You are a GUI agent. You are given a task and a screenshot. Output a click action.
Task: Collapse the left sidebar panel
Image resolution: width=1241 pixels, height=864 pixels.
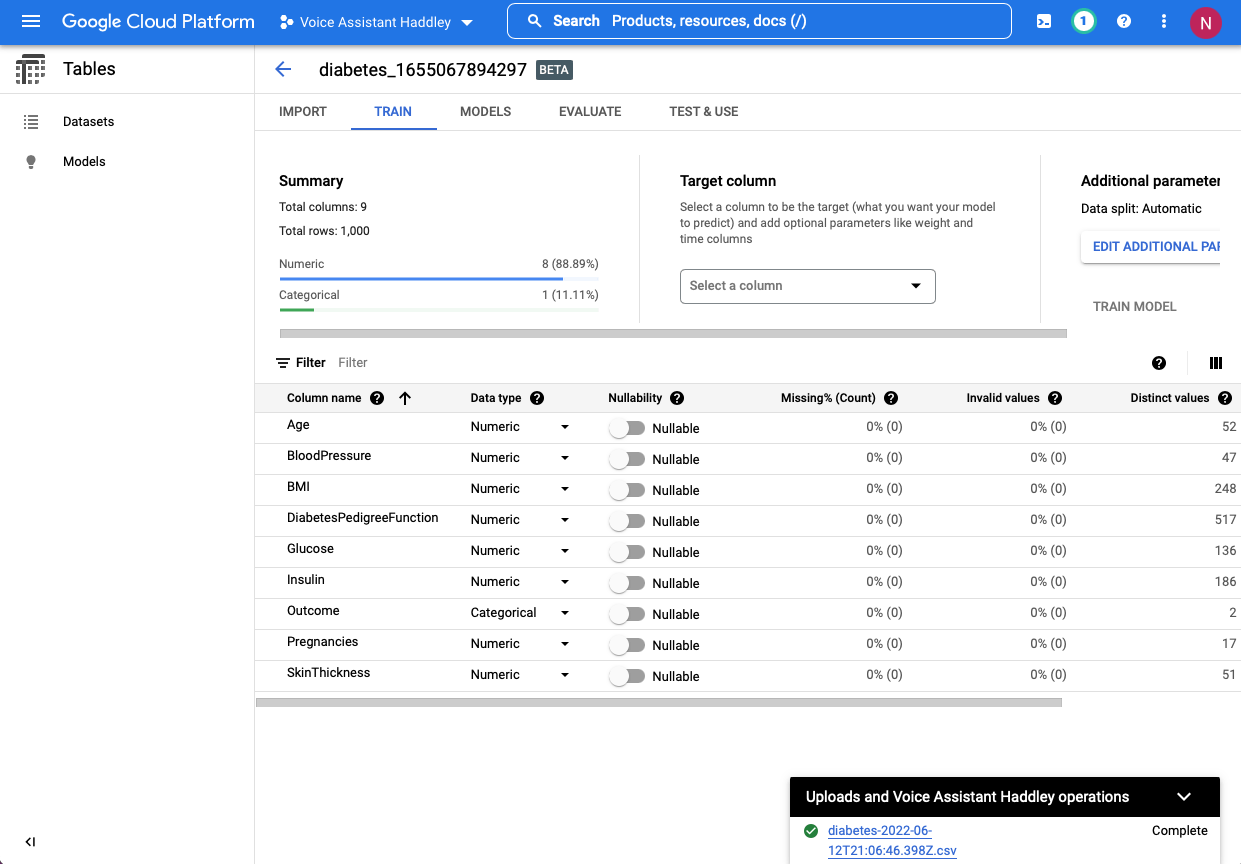point(31,842)
